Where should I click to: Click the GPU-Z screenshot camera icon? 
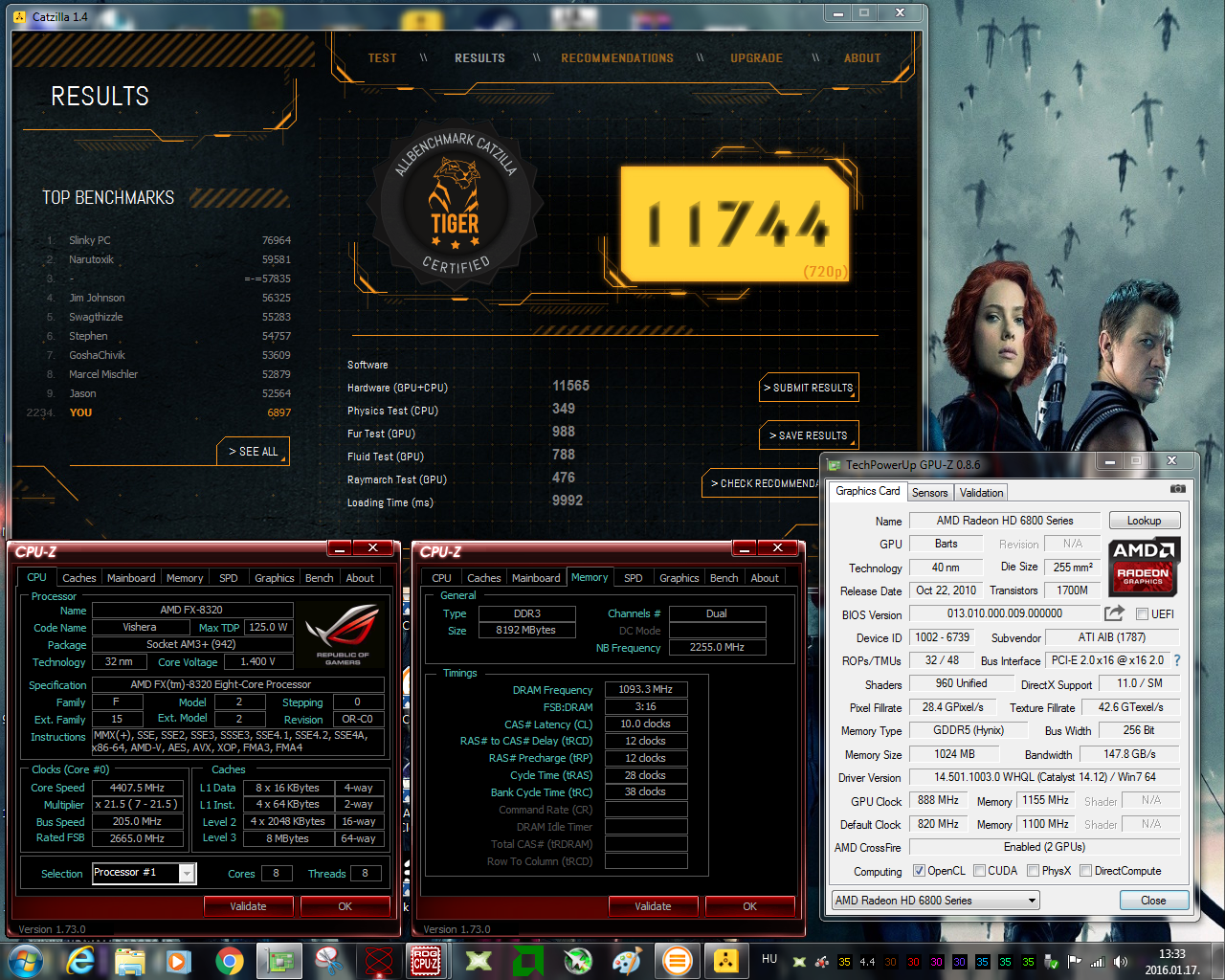(1177, 489)
